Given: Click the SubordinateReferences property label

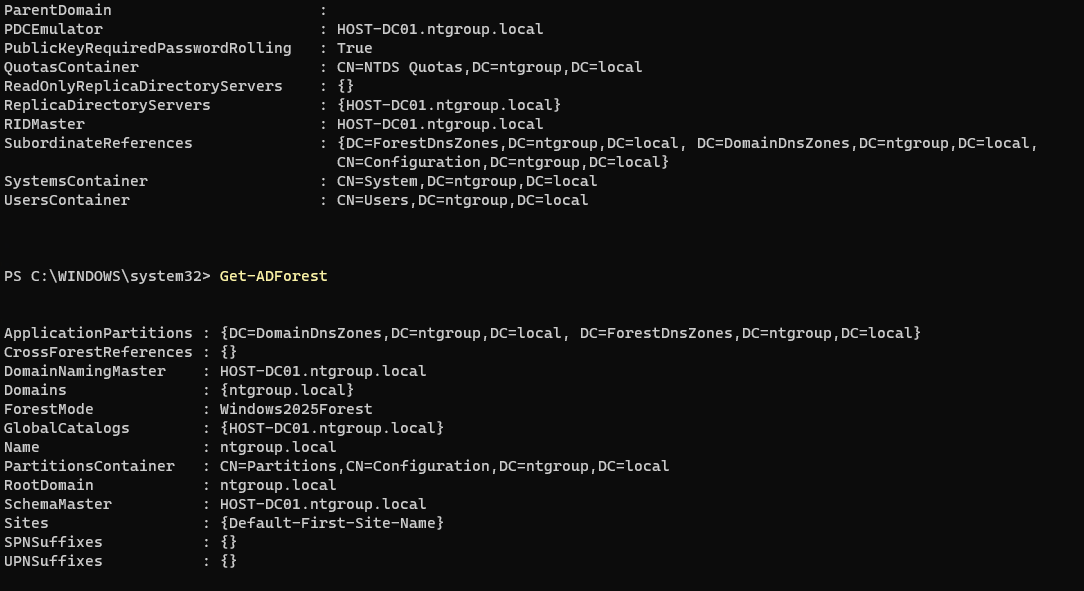Looking at the screenshot, I should point(98,143).
